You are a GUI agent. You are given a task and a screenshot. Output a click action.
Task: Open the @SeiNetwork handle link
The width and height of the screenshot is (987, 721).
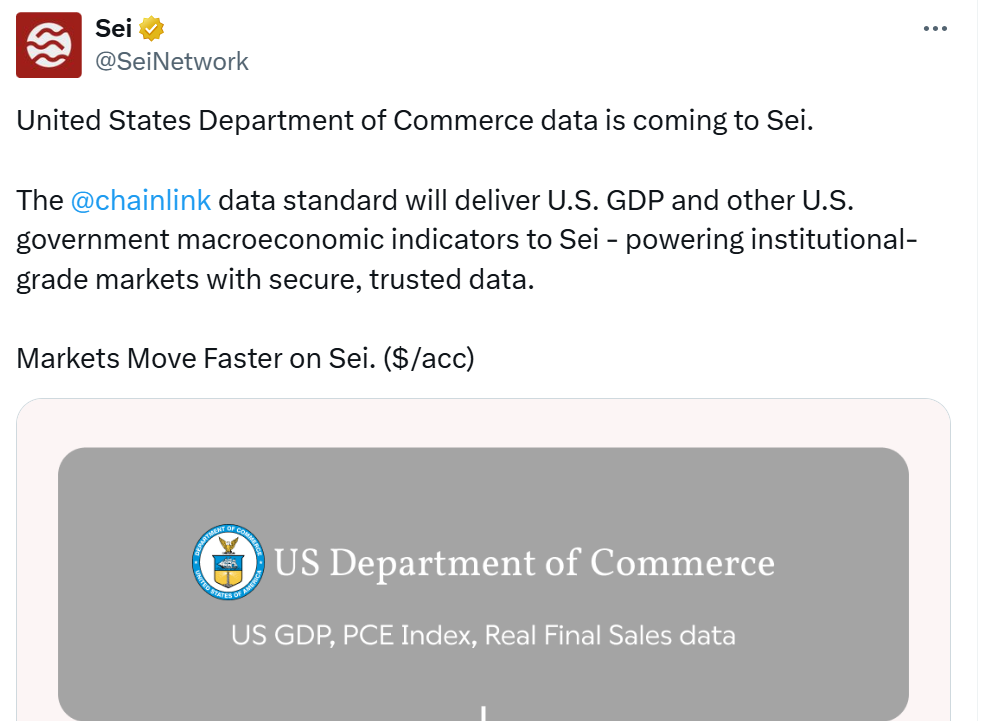click(x=172, y=62)
